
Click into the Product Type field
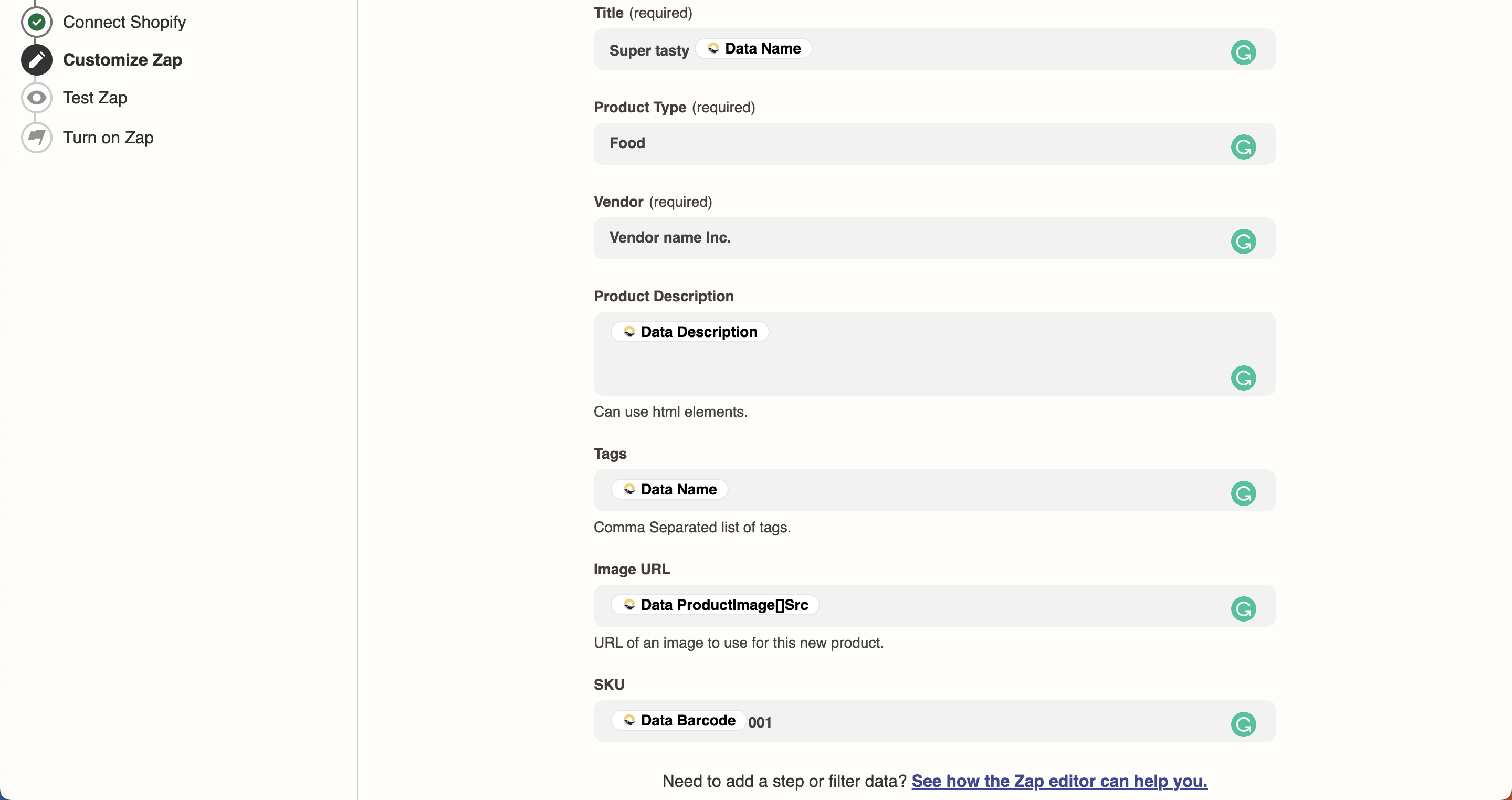point(910,144)
